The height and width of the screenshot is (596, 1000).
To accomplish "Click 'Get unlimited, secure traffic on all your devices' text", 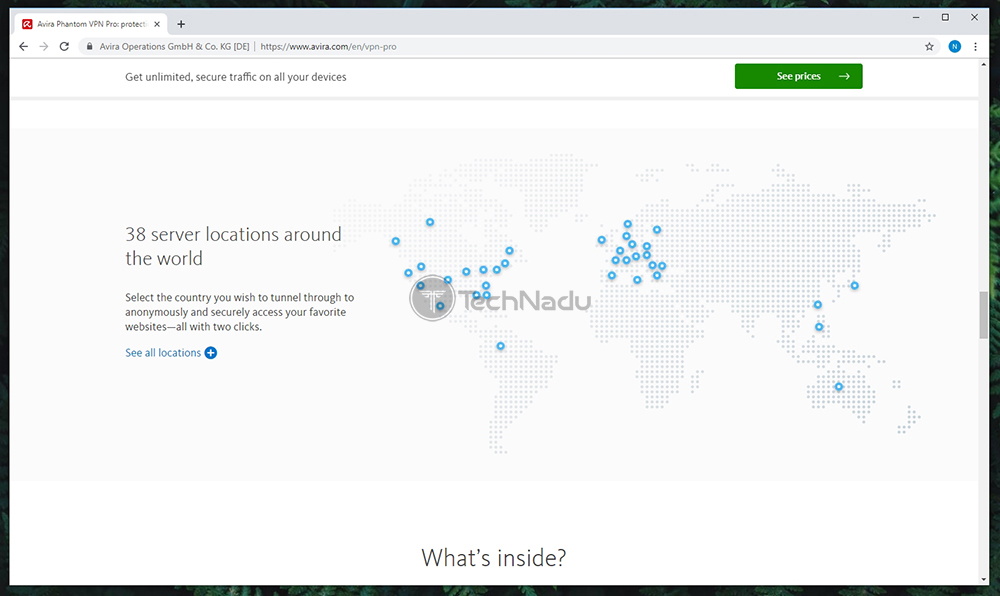I will click(x=235, y=76).
